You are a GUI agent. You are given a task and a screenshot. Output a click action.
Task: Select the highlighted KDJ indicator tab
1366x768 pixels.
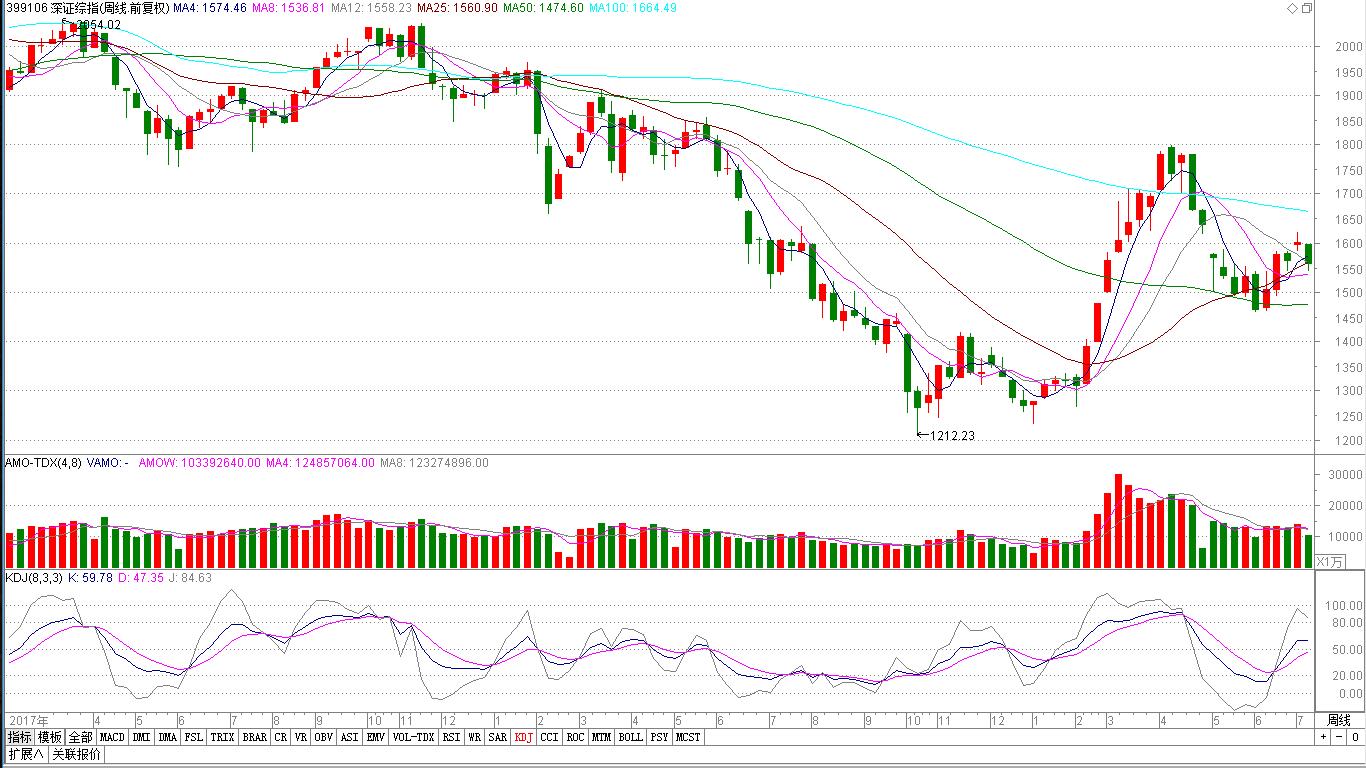pyautogui.click(x=523, y=737)
